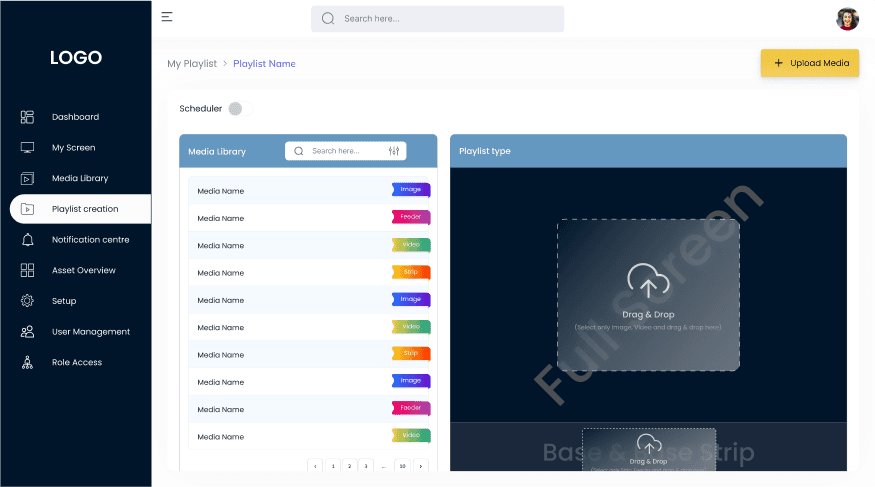Go to the previous page arrow
This screenshot has height=487, width=875.
pos(315,466)
